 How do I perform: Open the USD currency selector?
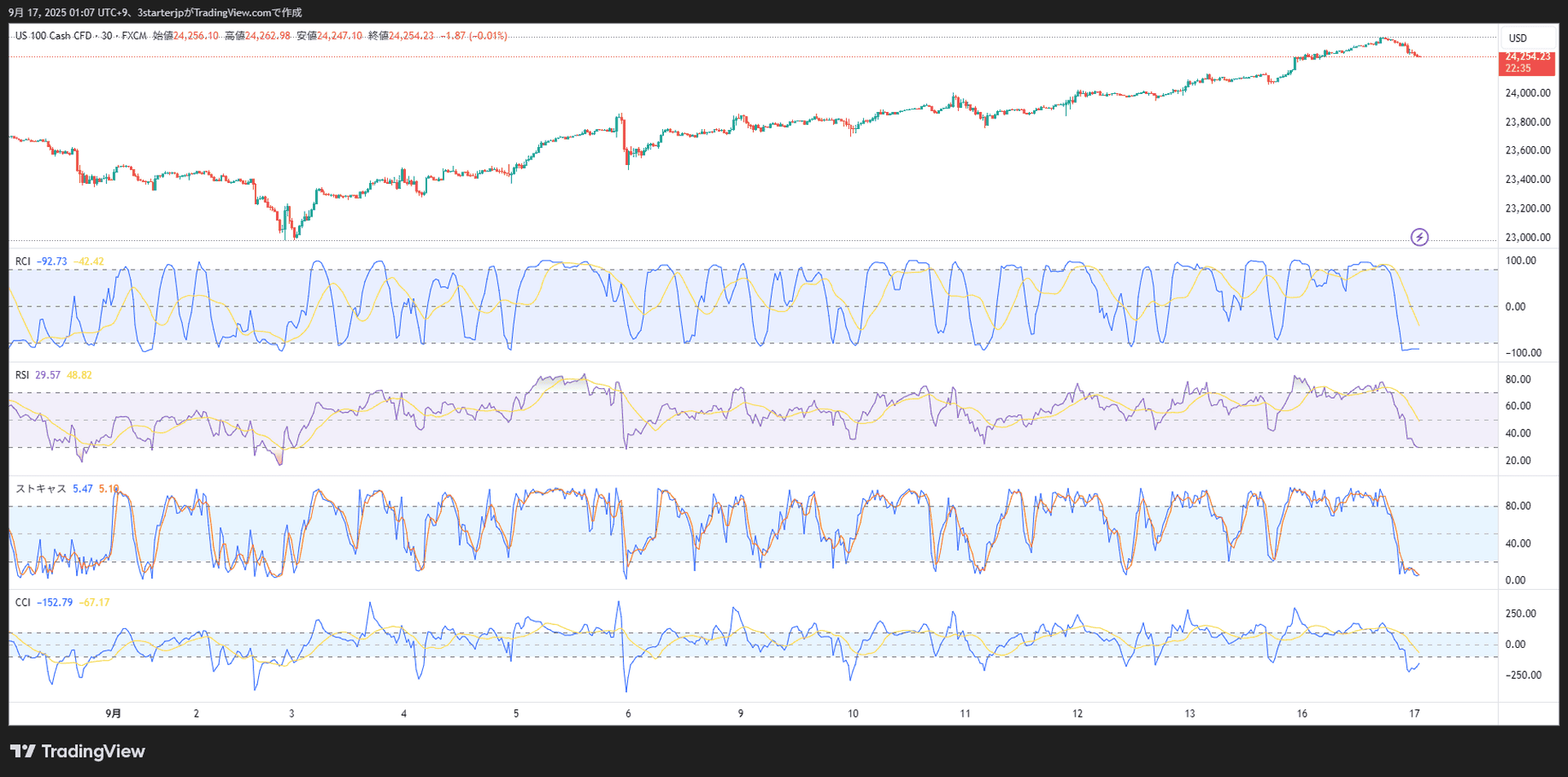tap(1517, 38)
